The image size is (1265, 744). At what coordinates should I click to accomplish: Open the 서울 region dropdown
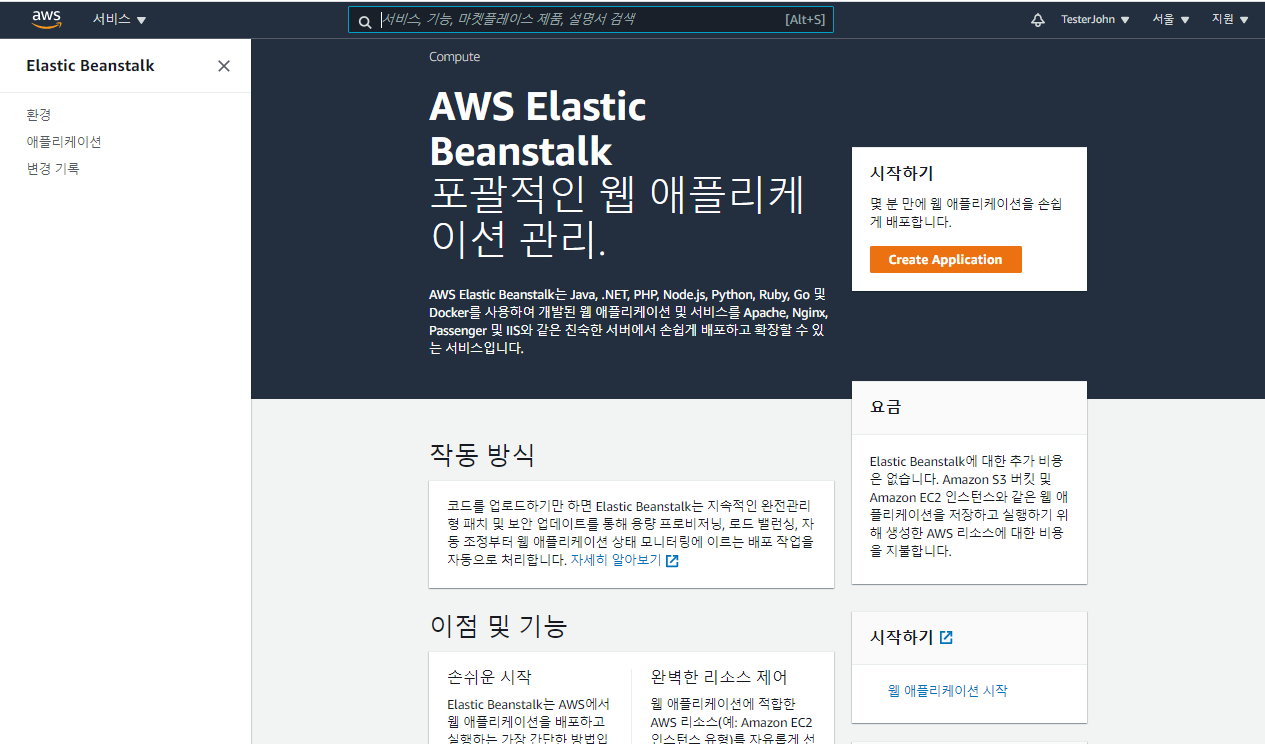click(x=1171, y=20)
